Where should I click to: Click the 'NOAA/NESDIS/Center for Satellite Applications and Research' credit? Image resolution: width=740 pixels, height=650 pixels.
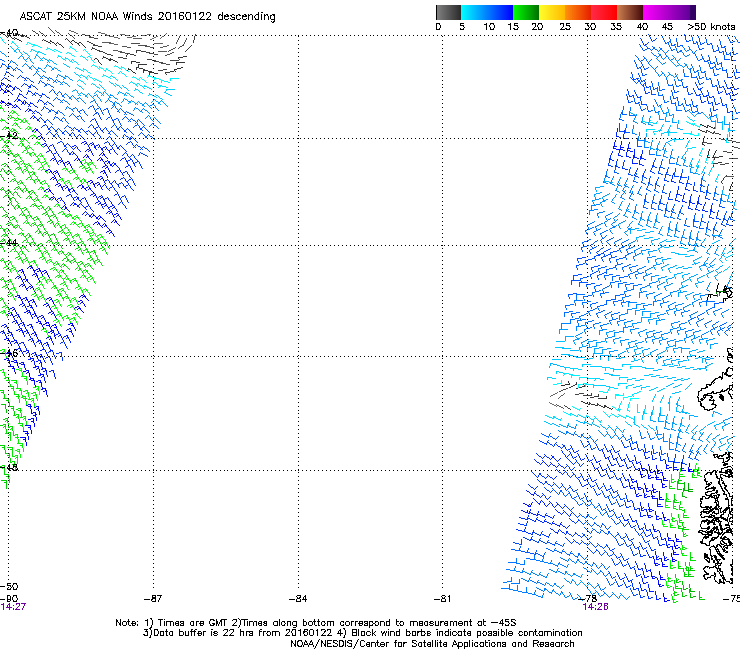pos(432,644)
